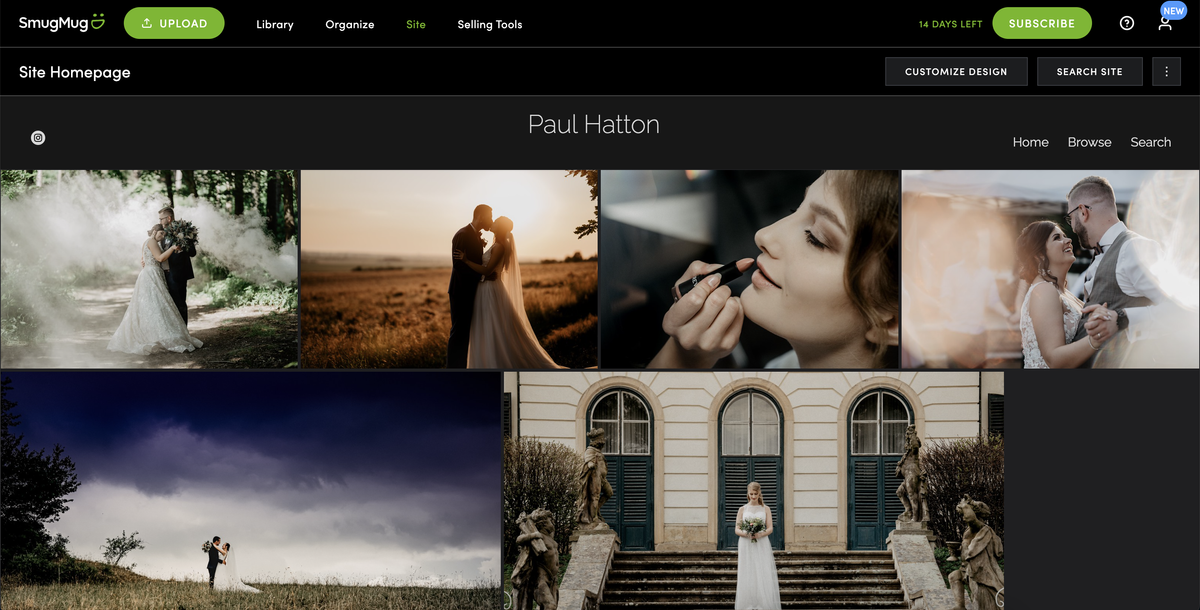Go to the Home link on Paul Hatton's site
Screen dimensions: 1200x610
pyautogui.click(x=1030, y=142)
